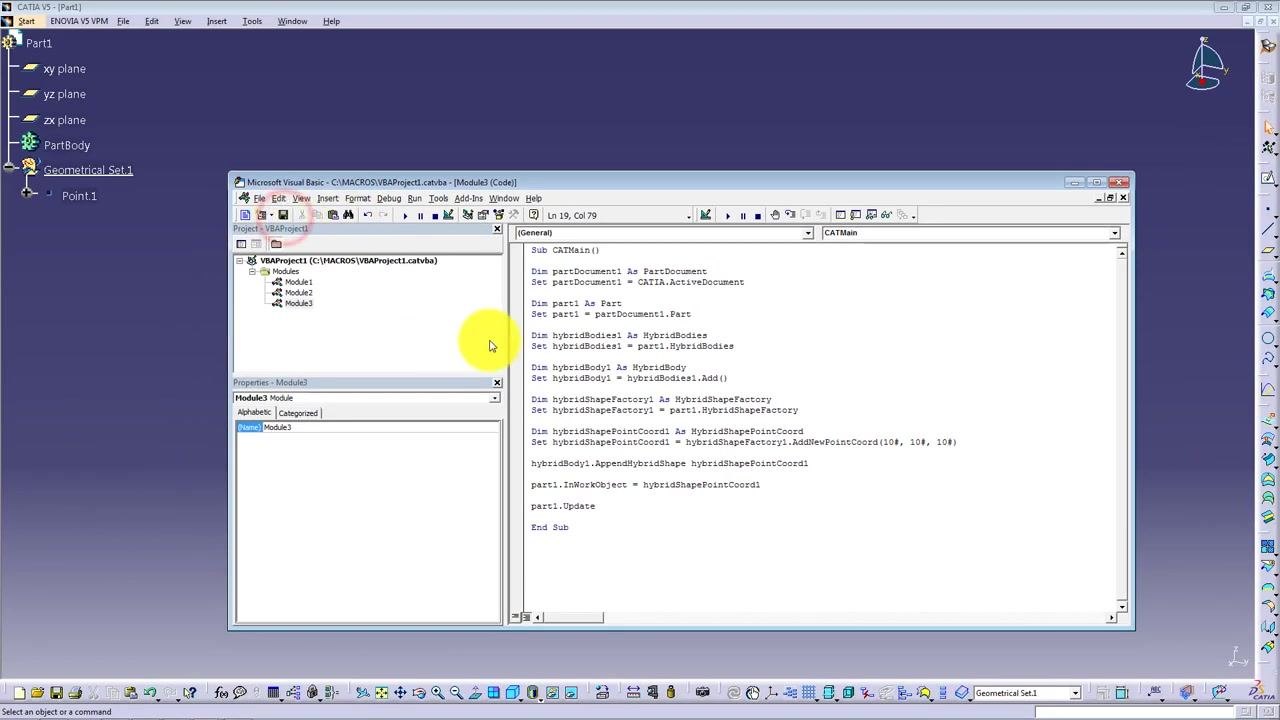Click the horizontal scrollbar of the code window
This screenshot has height=720, width=1280.
(x=824, y=618)
